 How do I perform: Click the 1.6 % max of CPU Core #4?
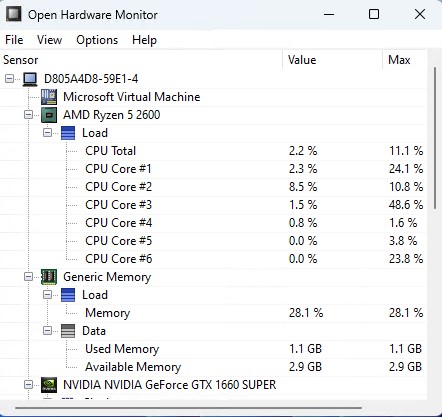tap(403, 223)
